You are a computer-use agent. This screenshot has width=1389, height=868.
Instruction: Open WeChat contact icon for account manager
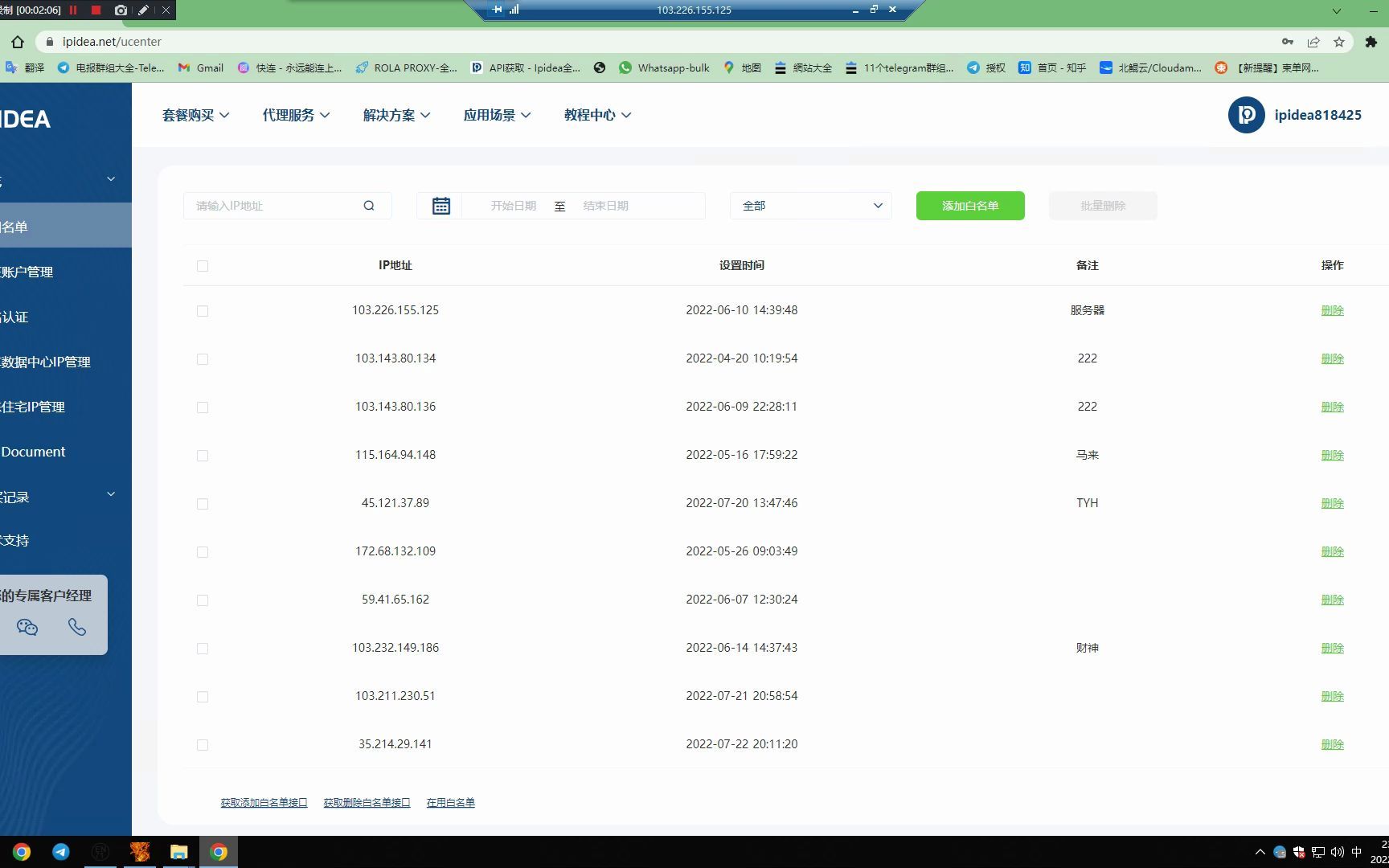point(27,627)
